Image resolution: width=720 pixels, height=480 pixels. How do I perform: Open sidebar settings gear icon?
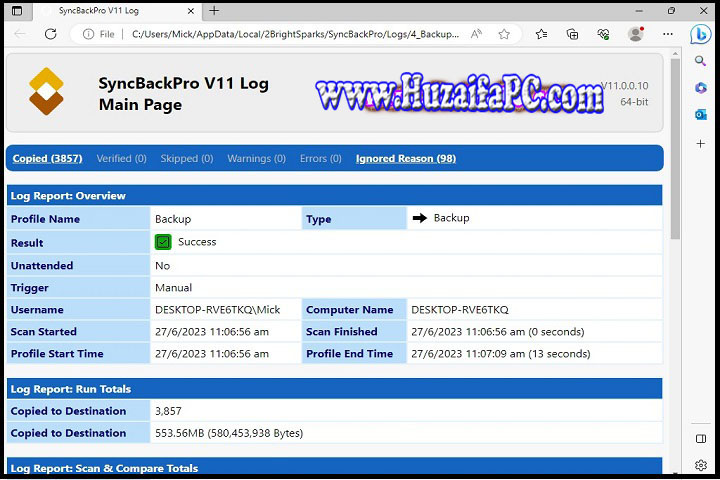coord(701,465)
